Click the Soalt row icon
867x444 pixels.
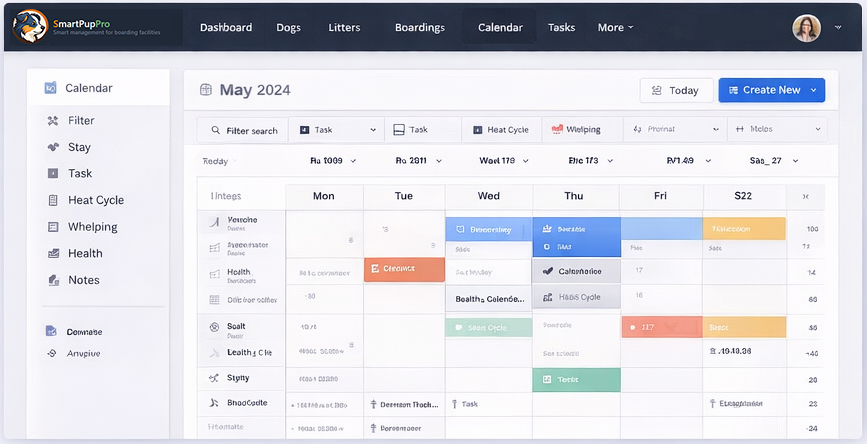(214, 327)
